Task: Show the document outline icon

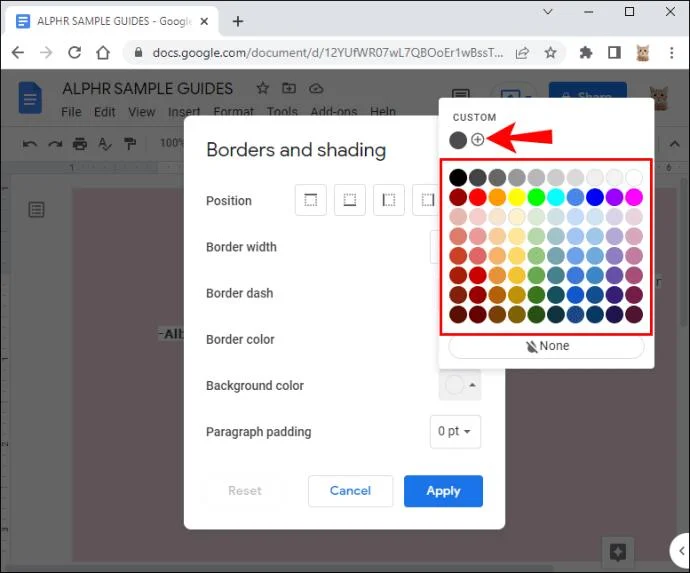Action: tap(37, 209)
